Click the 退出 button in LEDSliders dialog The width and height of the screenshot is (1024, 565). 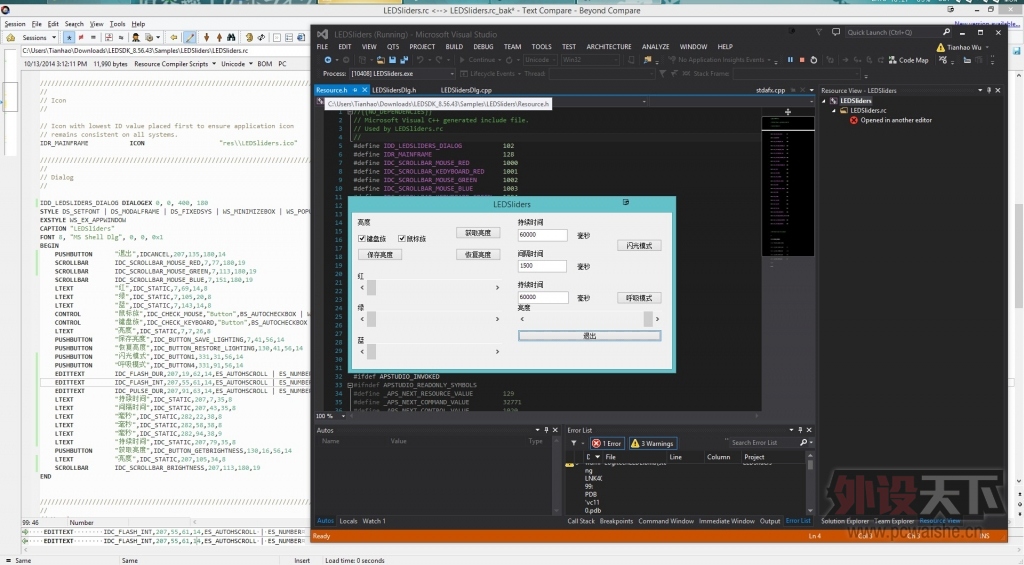tap(590, 336)
